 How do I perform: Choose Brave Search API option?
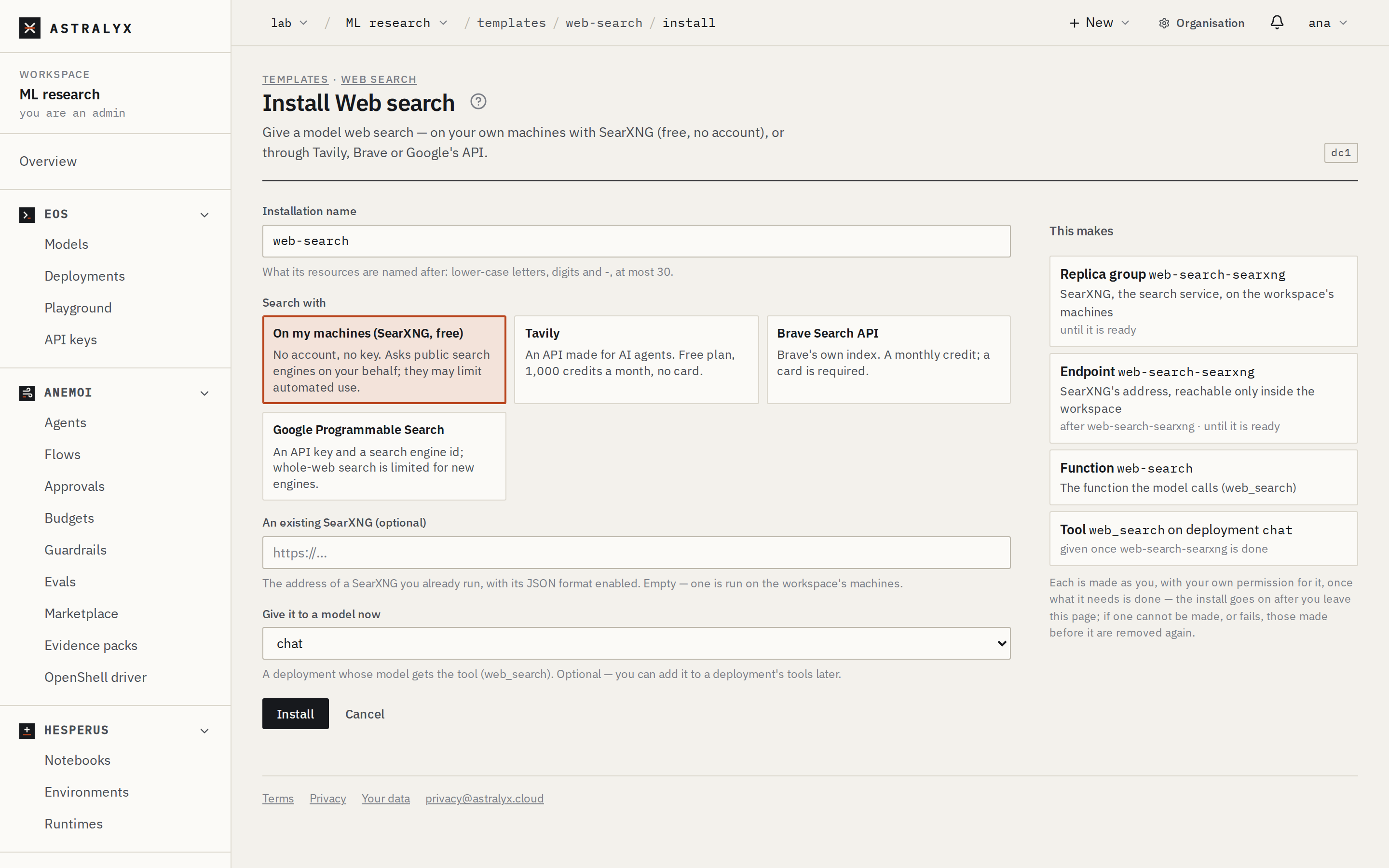point(888,359)
